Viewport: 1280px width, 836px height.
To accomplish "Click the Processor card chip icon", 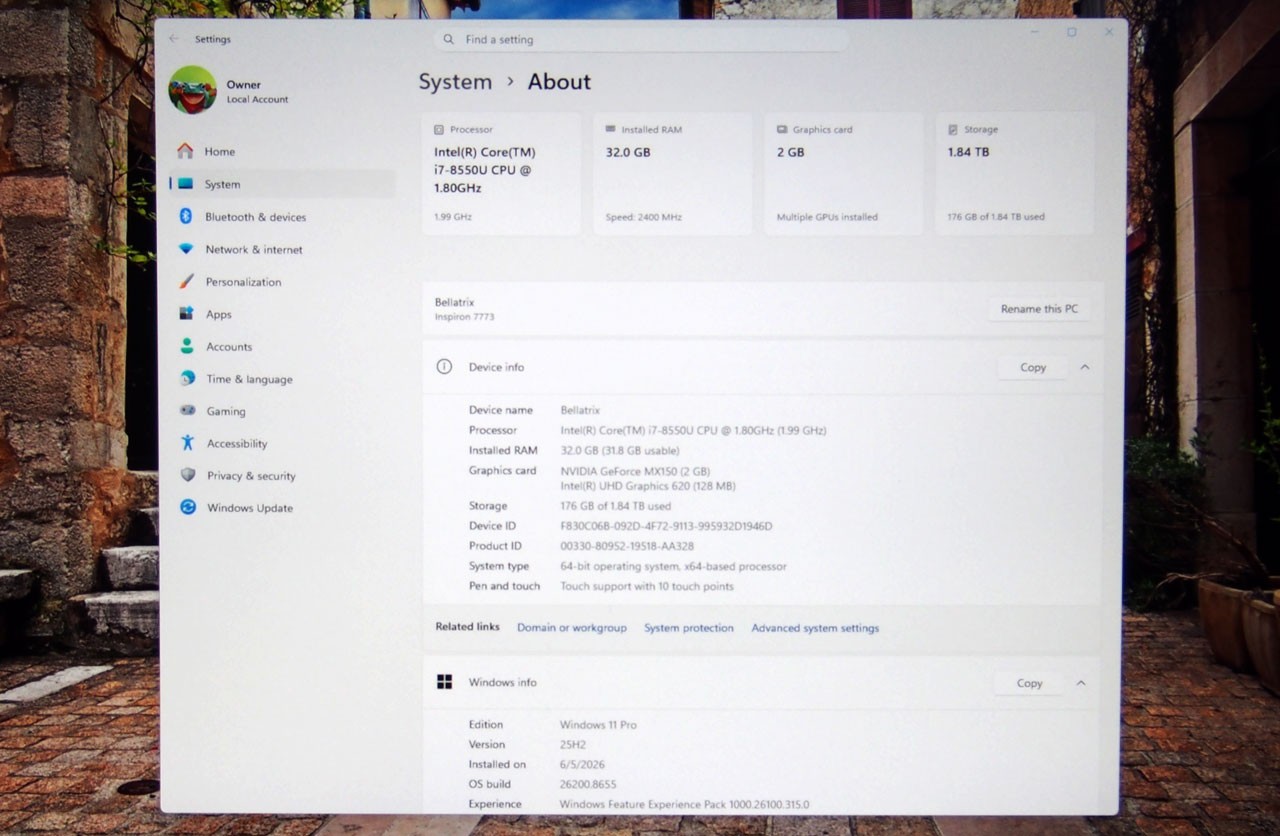I will [x=439, y=129].
